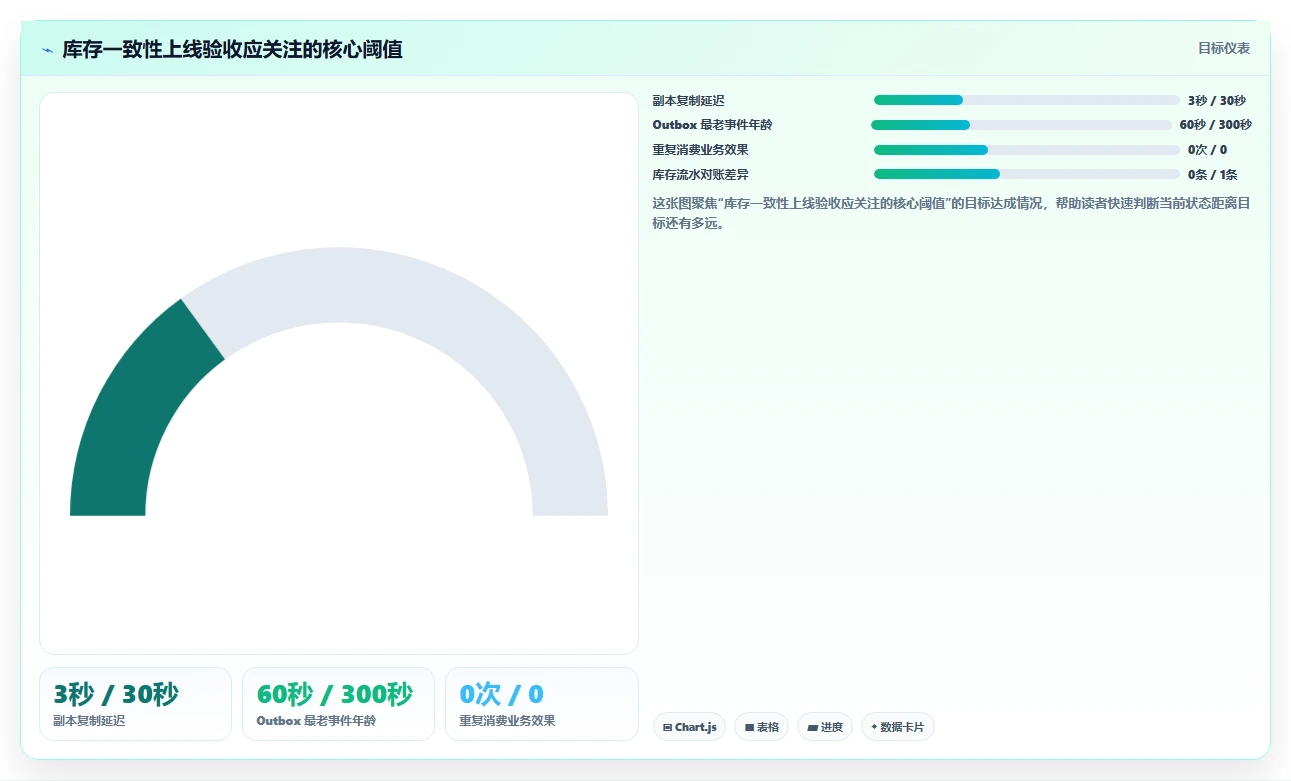Click the 重复消费业务效果 row label

[700, 150]
